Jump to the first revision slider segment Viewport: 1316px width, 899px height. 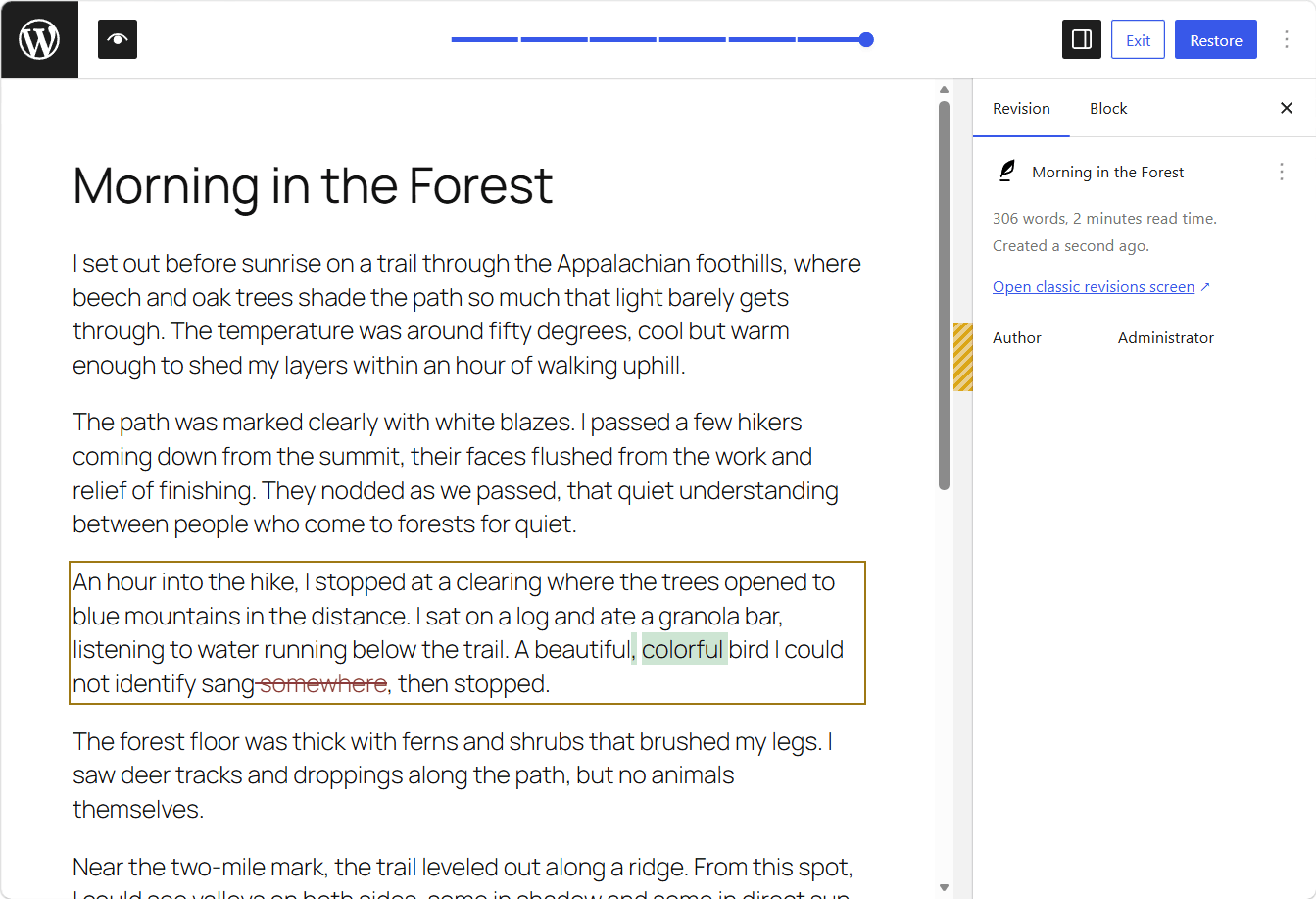click(484, 40)
